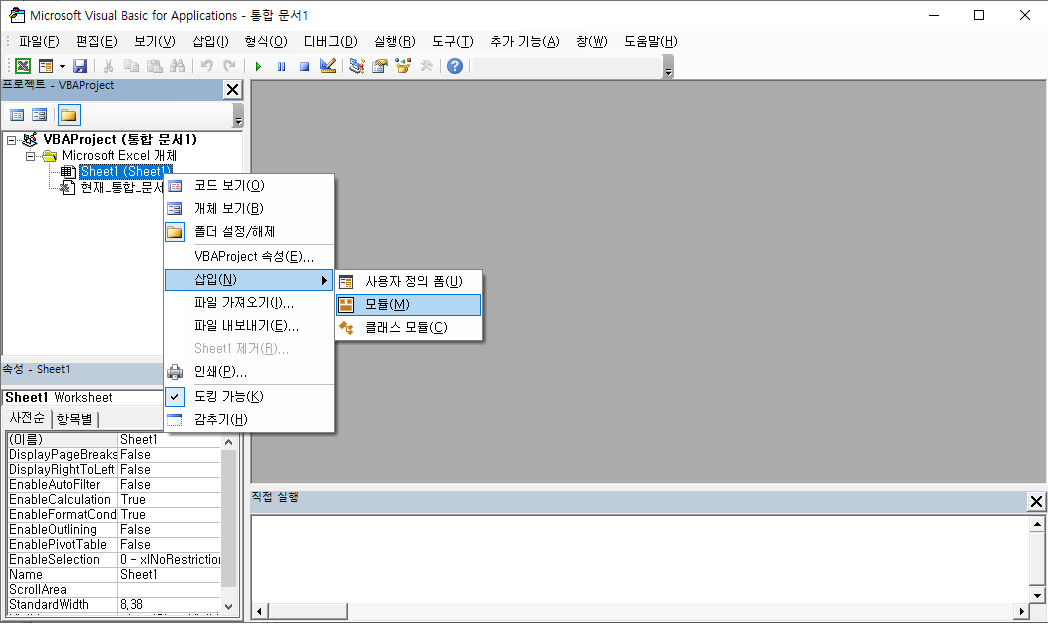Choose 코드 보기(O) from context menu

[x=249, y=186]
